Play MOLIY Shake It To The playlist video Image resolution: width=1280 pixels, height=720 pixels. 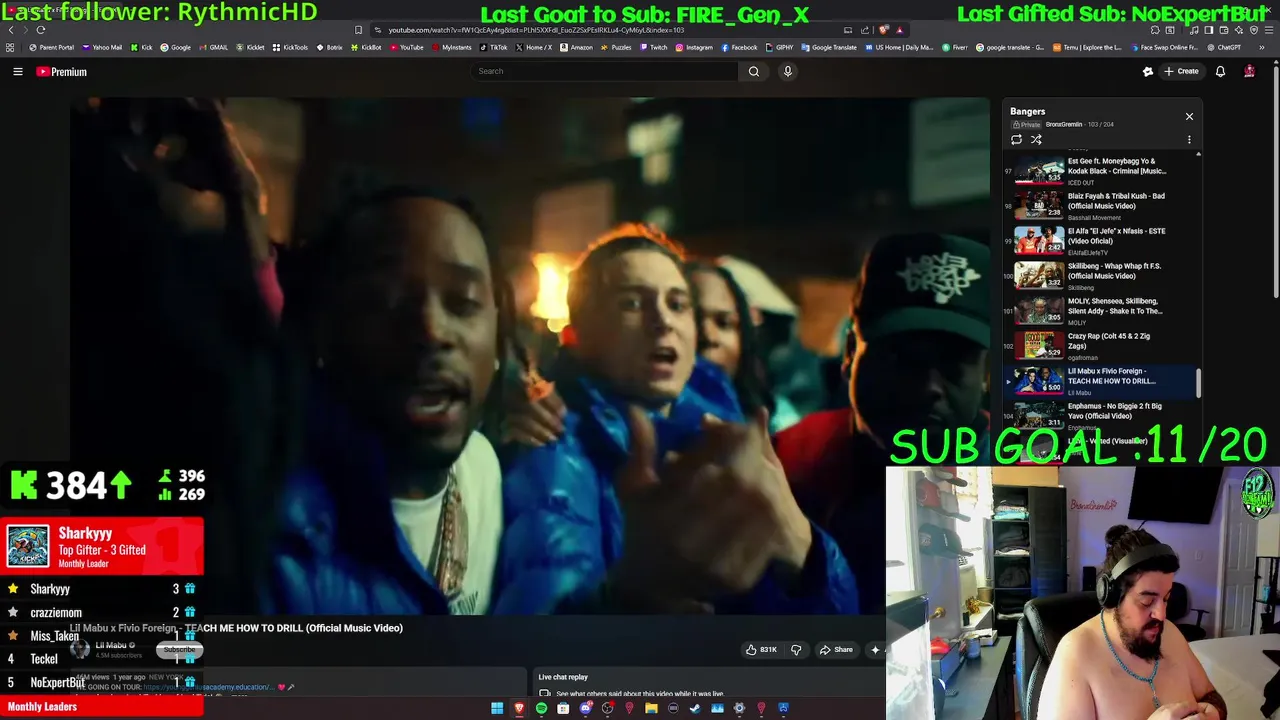[x=1098, y=310]
